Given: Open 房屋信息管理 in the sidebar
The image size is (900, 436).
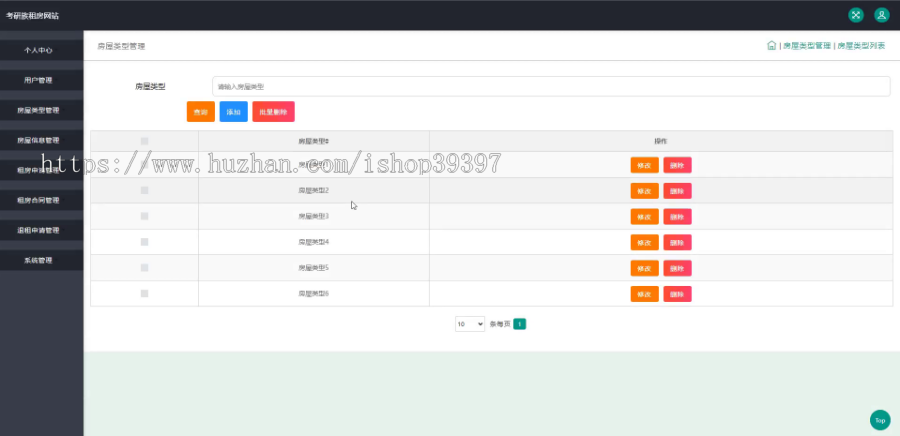Looking at the screenshot, I should 41,140.
